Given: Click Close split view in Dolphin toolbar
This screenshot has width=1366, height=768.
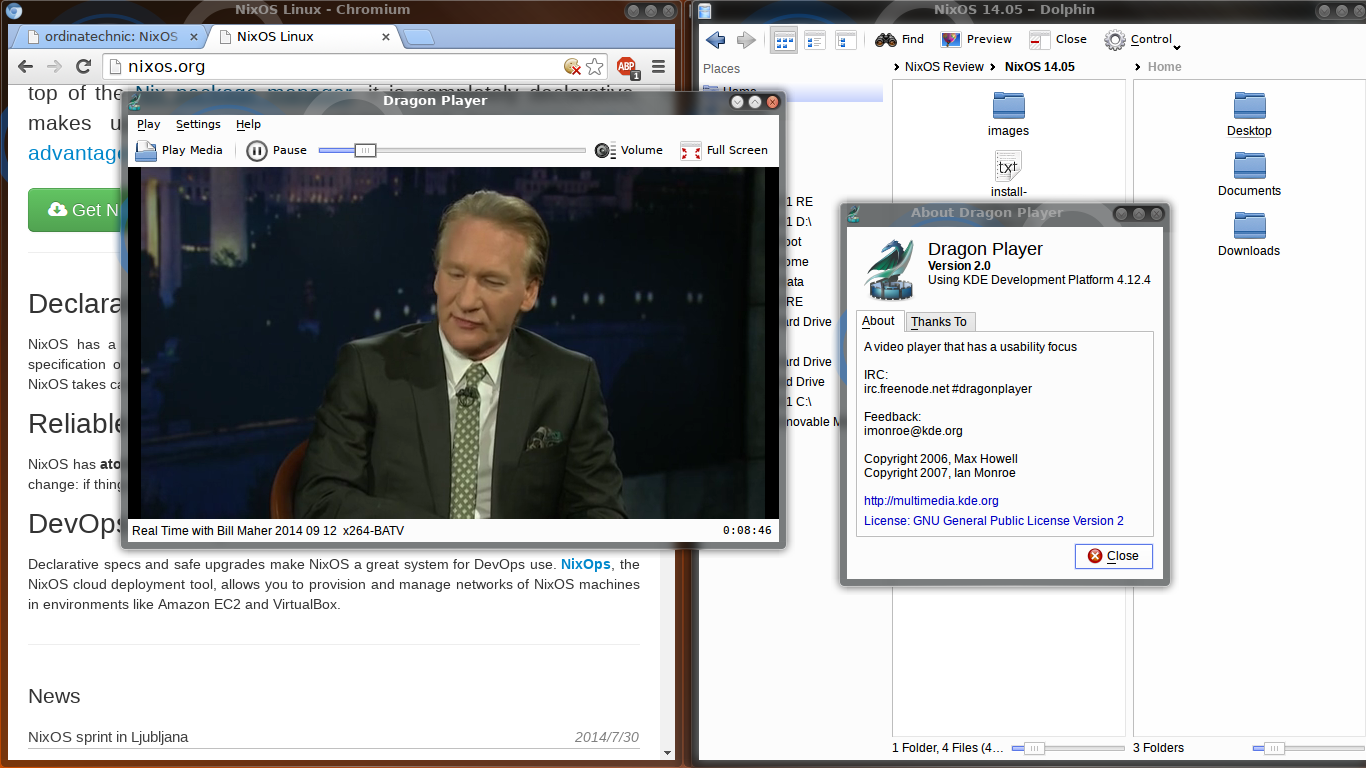Looking at the screenshot, I should [1058, 40].
